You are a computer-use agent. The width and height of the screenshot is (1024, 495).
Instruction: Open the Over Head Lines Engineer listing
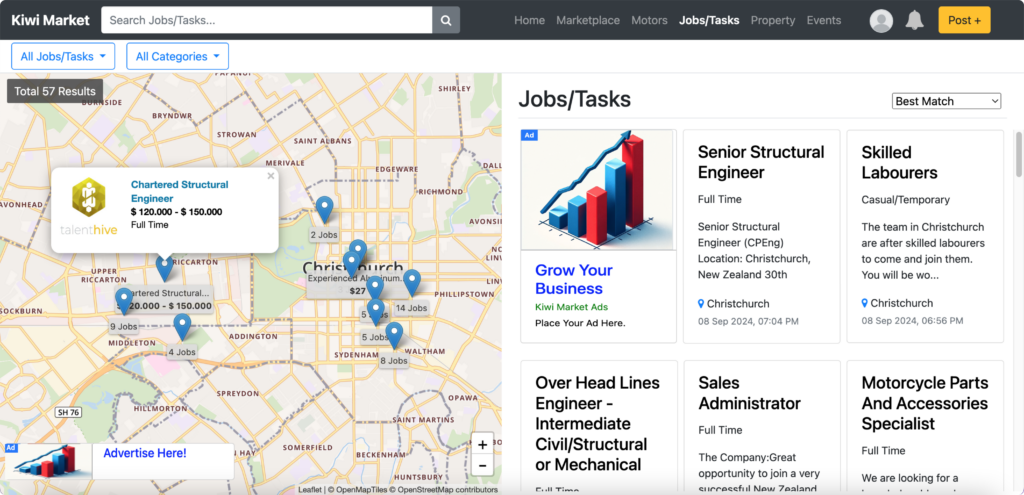coord(597,423)
